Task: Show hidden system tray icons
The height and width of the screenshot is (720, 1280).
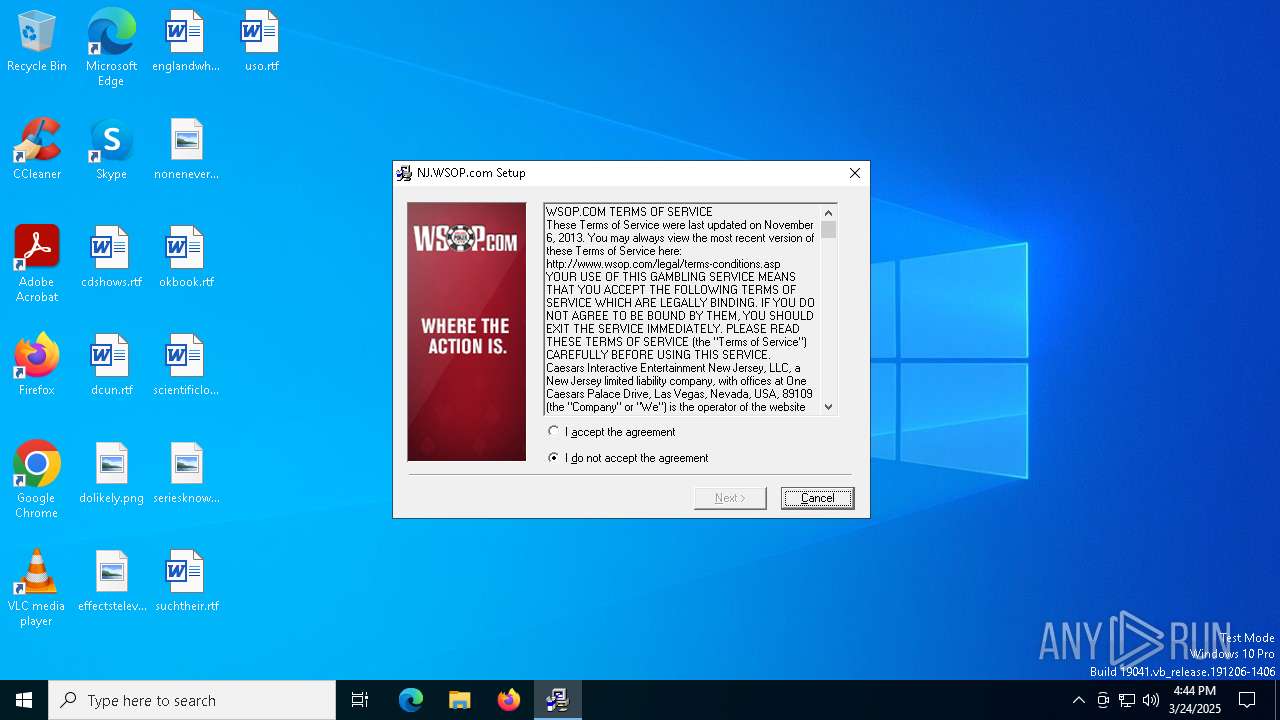Action: (x=1078, y=700)
